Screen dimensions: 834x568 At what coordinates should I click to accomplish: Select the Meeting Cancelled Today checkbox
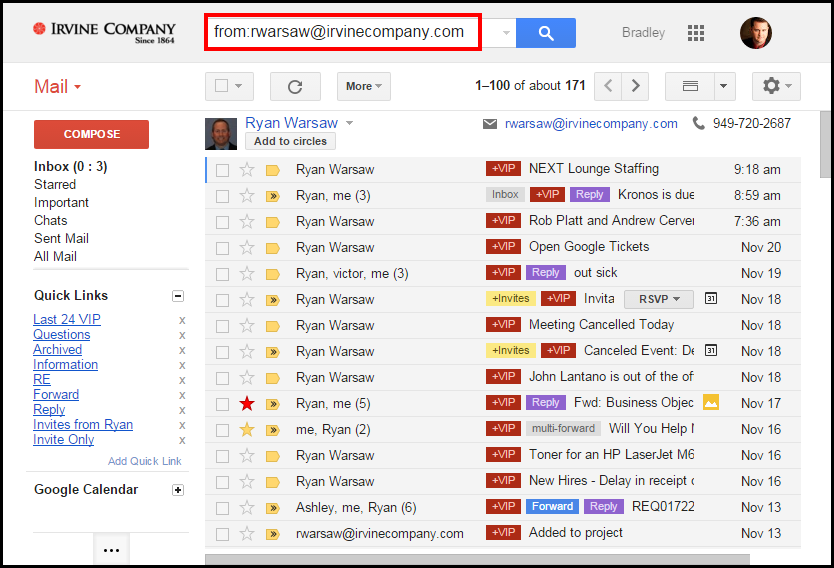222,326
